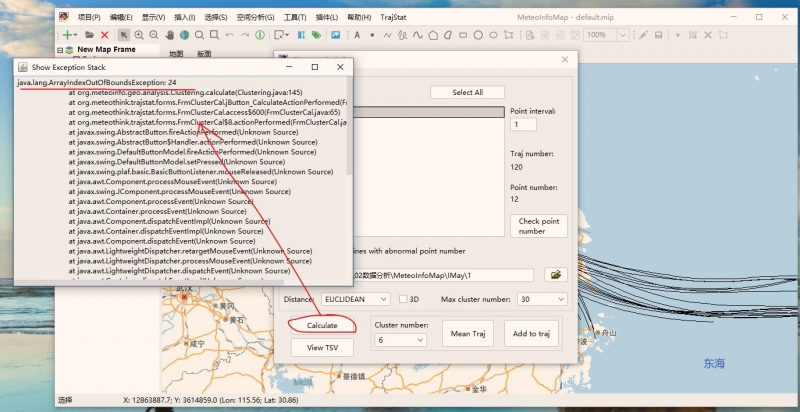Image resolution: width=800 pixels, height=412 pixels.
Task: Select the Zoom Out tool
Action: click(154, 35)
